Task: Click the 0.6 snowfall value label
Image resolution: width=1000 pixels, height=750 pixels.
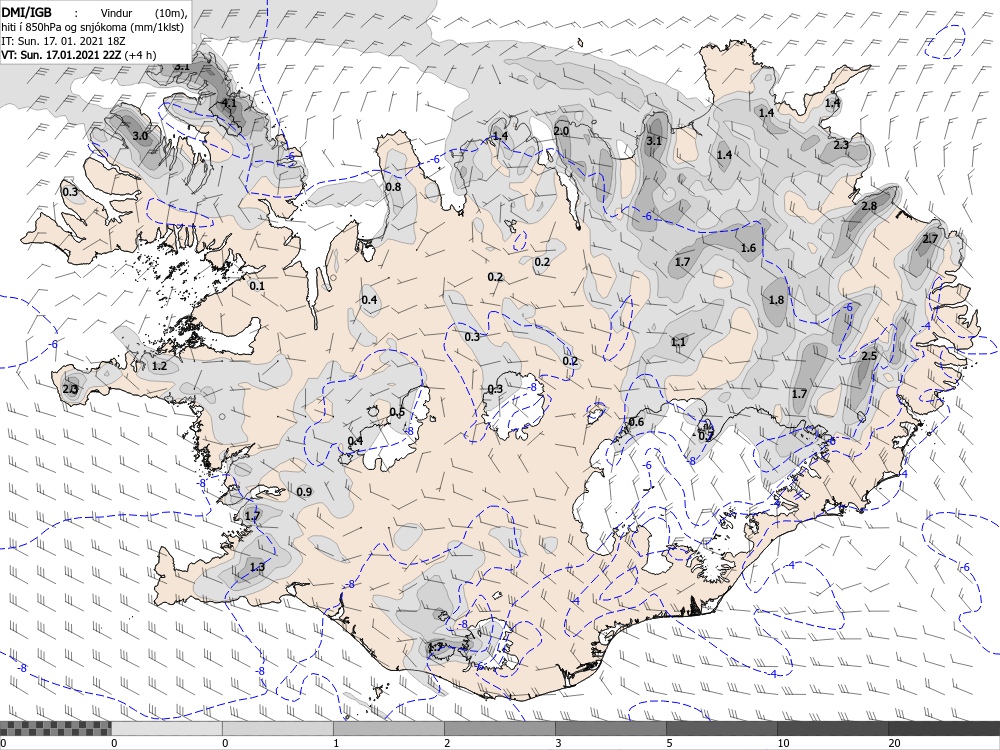Action: [x=636, y=422]
